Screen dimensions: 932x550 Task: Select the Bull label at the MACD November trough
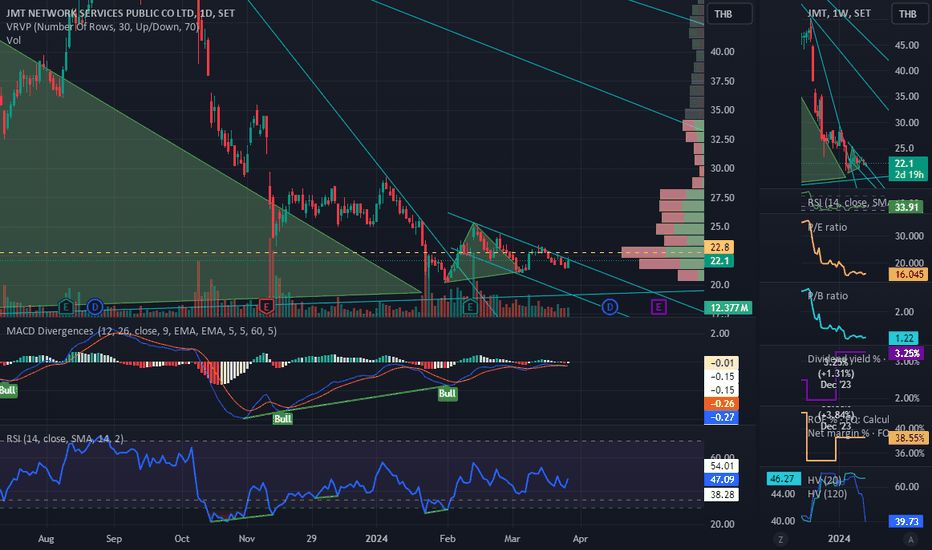pyautogui.click(x=282, y=419)
